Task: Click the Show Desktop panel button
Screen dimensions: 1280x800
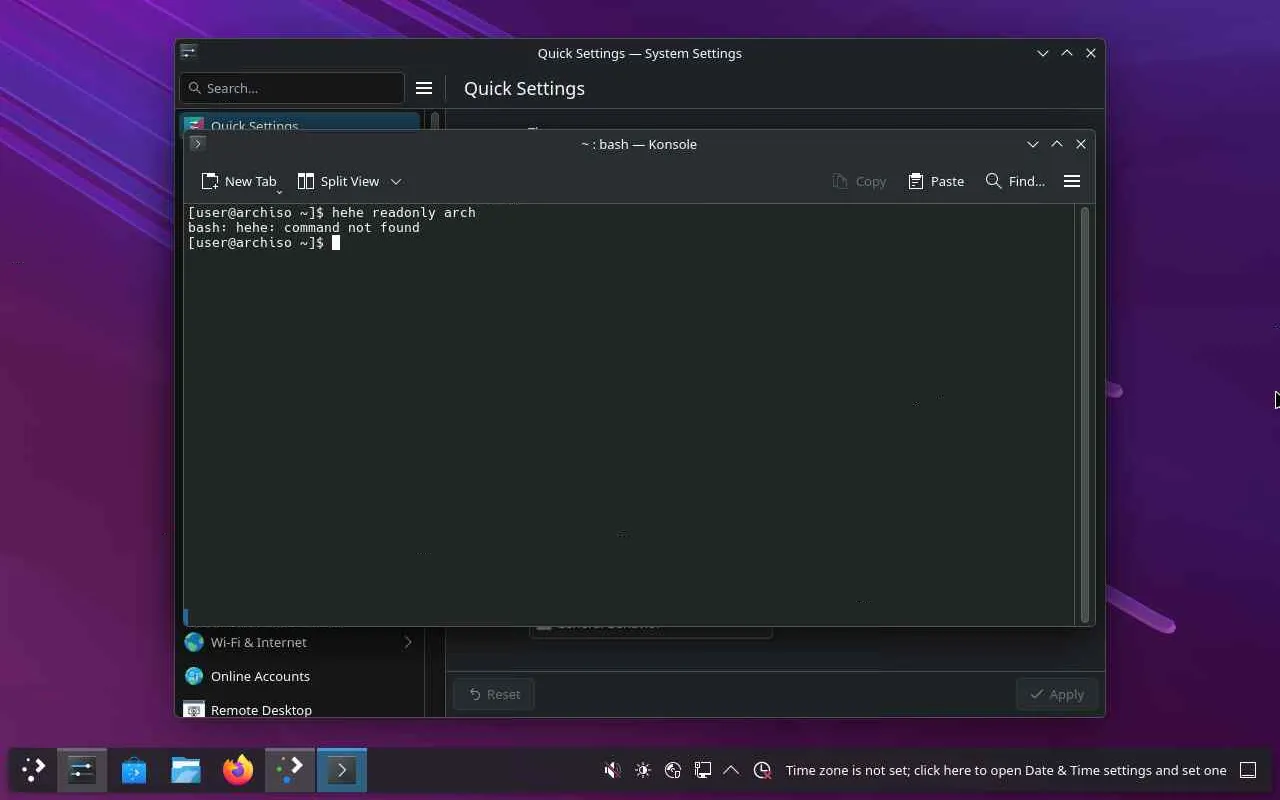Action: 1248,770
